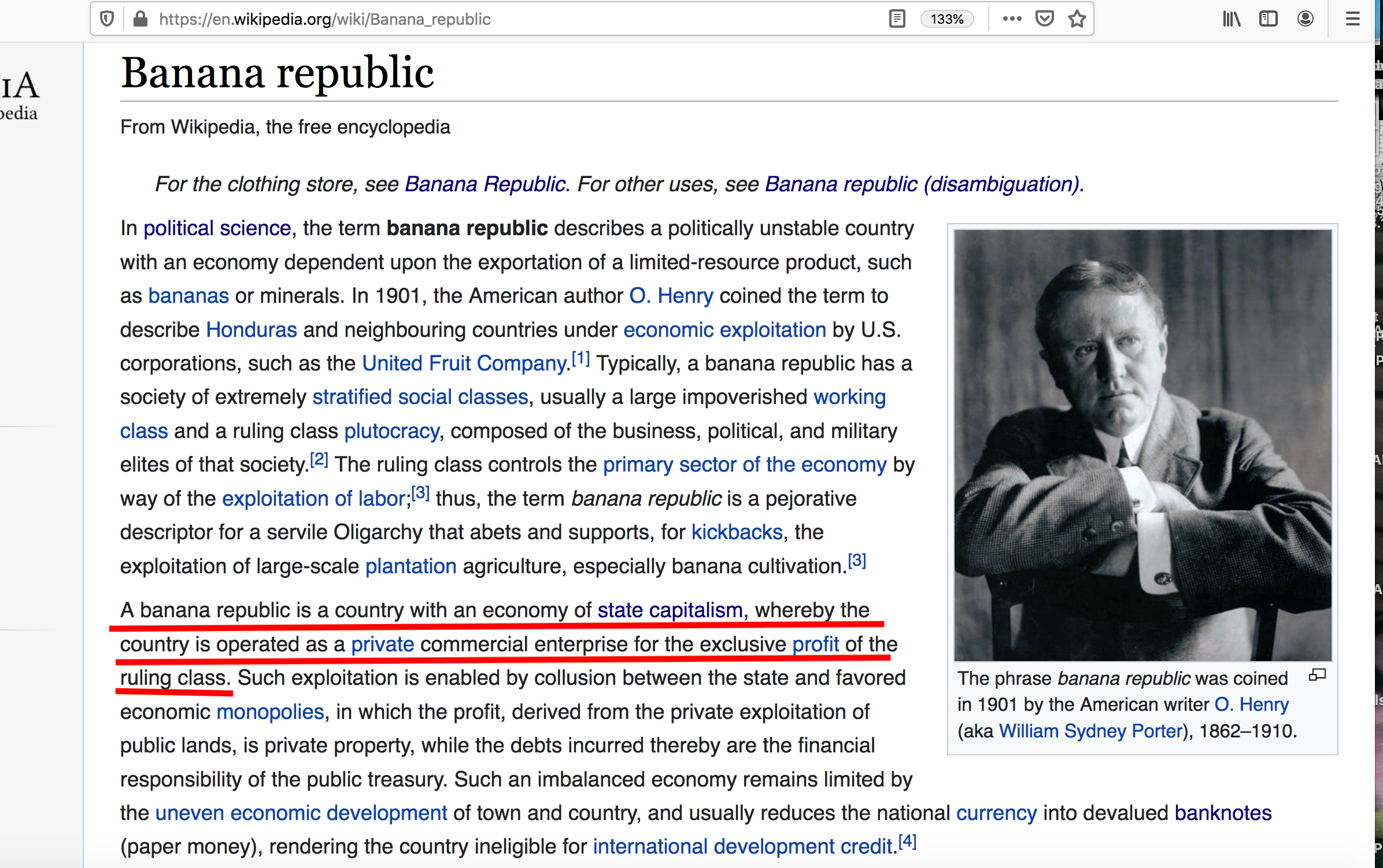
Task: Open the state capitalism link
Action: [x=670, y=610]
